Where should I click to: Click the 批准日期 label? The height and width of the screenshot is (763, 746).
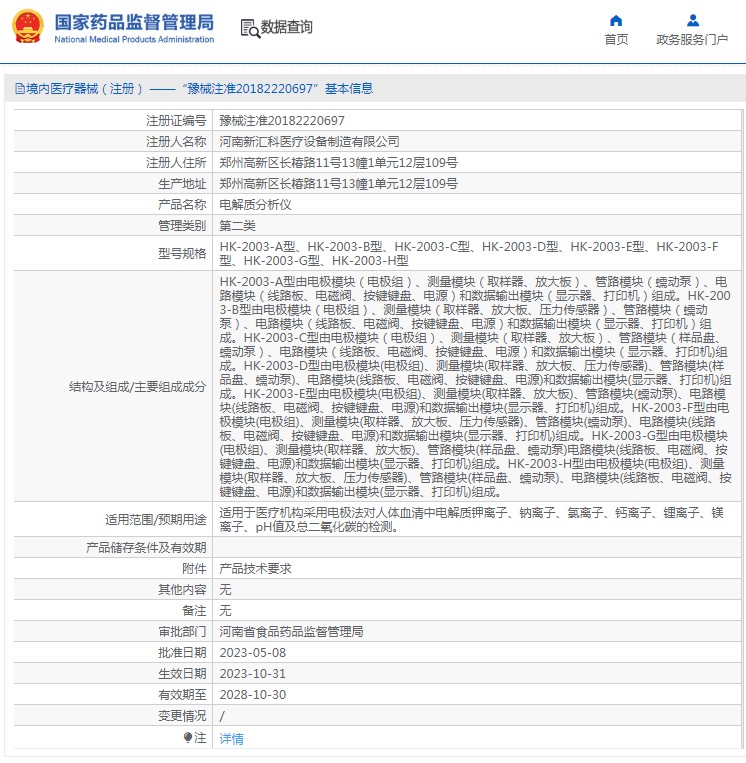[182, 653]
